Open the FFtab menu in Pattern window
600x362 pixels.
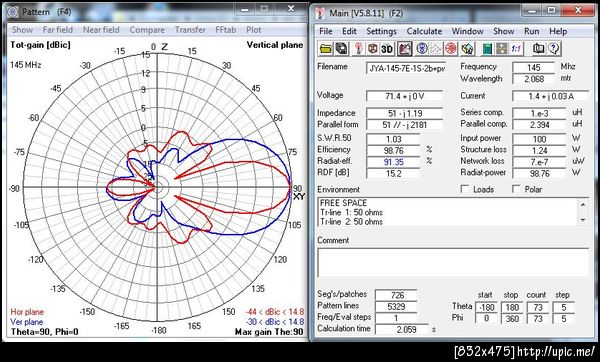click(x=225, y=30)
